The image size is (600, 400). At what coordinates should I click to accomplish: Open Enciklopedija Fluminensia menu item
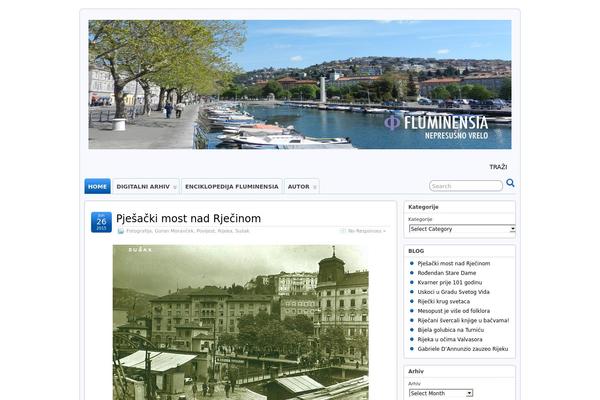[x=231, y=186]
